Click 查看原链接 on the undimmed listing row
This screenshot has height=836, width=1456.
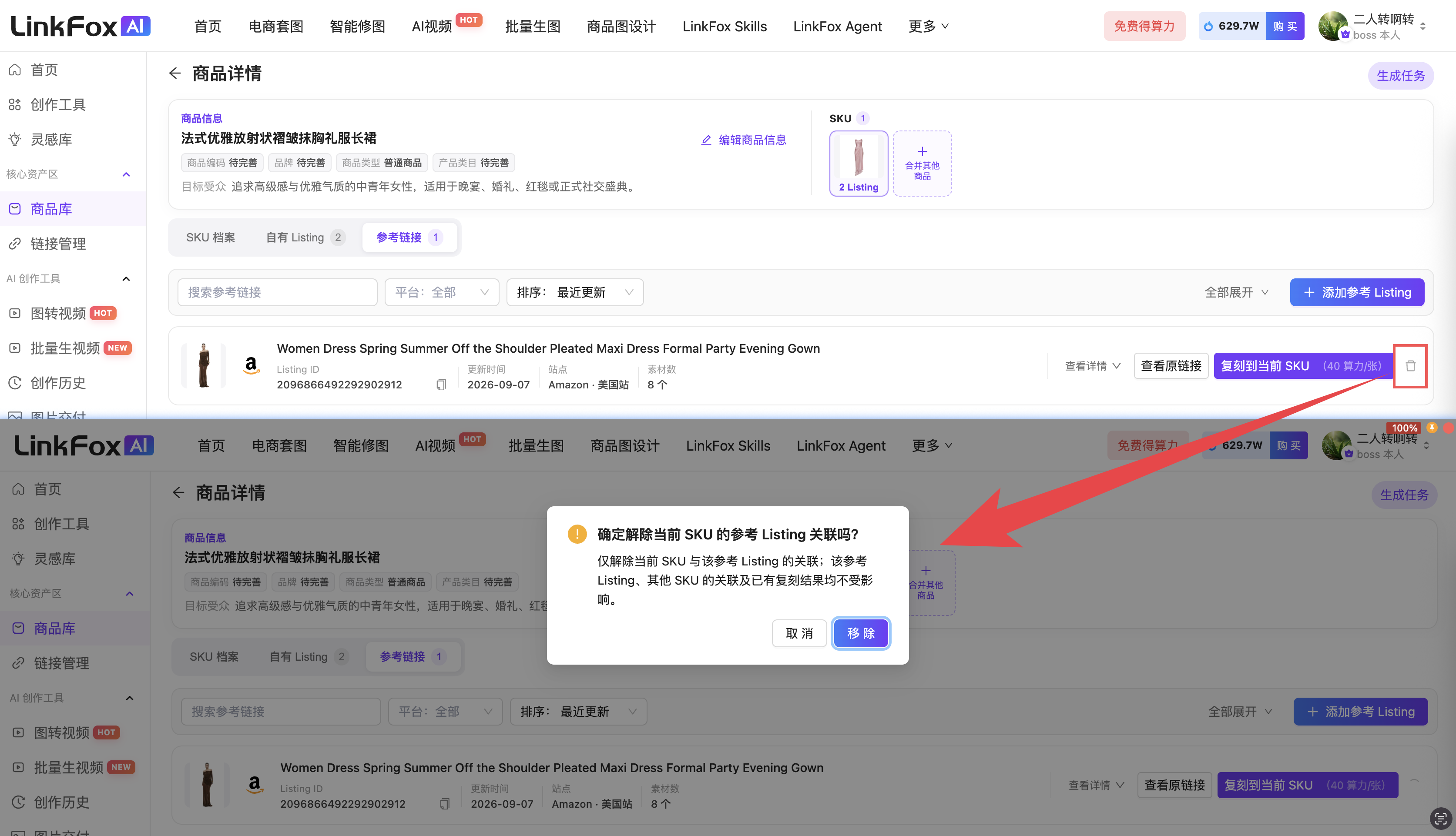click(1171, 366)
